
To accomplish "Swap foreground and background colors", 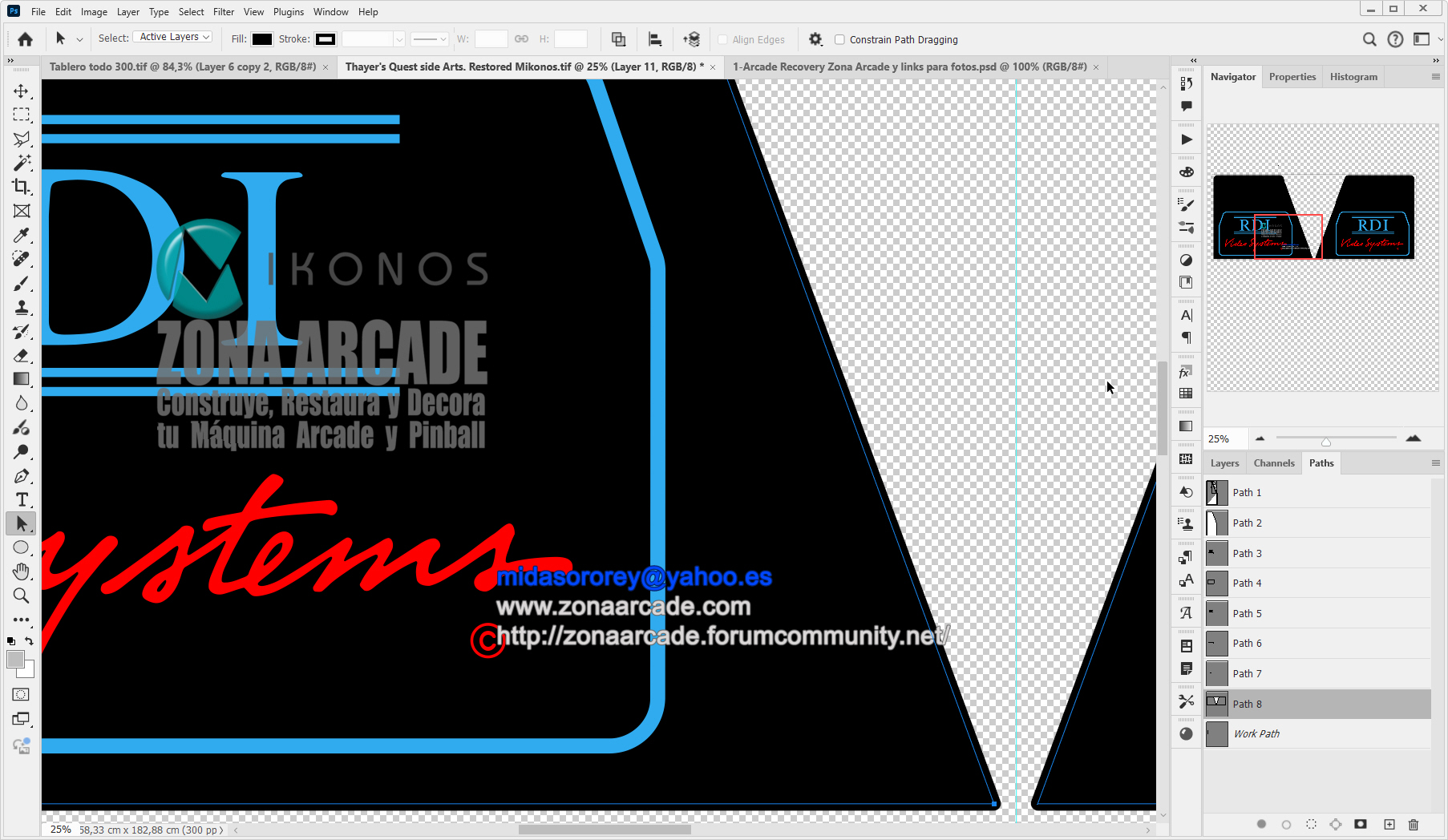I will (30, 640).
